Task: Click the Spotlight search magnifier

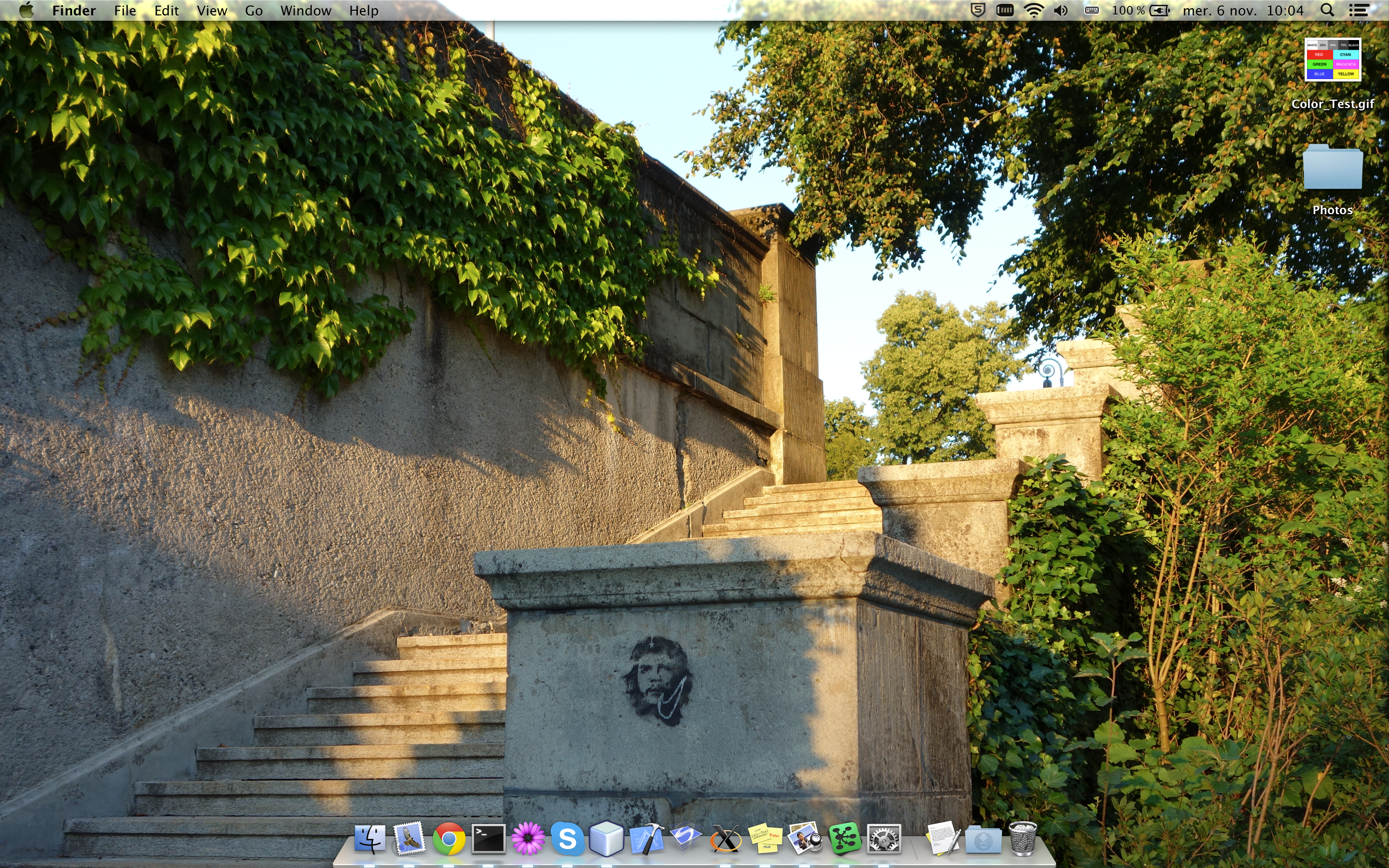Action: point(1327,10)
